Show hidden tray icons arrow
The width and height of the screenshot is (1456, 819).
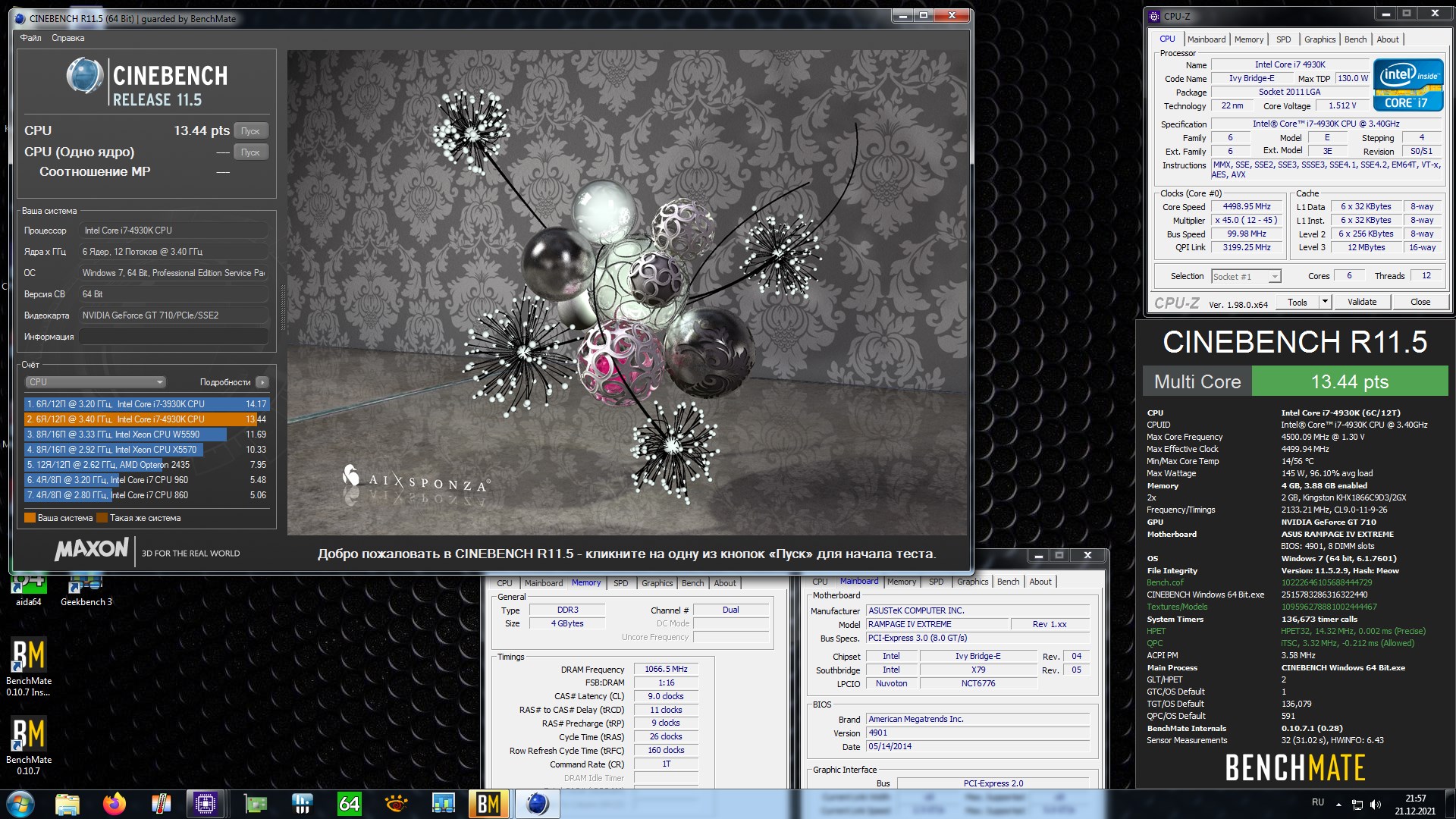click(x=1338, y=804)
